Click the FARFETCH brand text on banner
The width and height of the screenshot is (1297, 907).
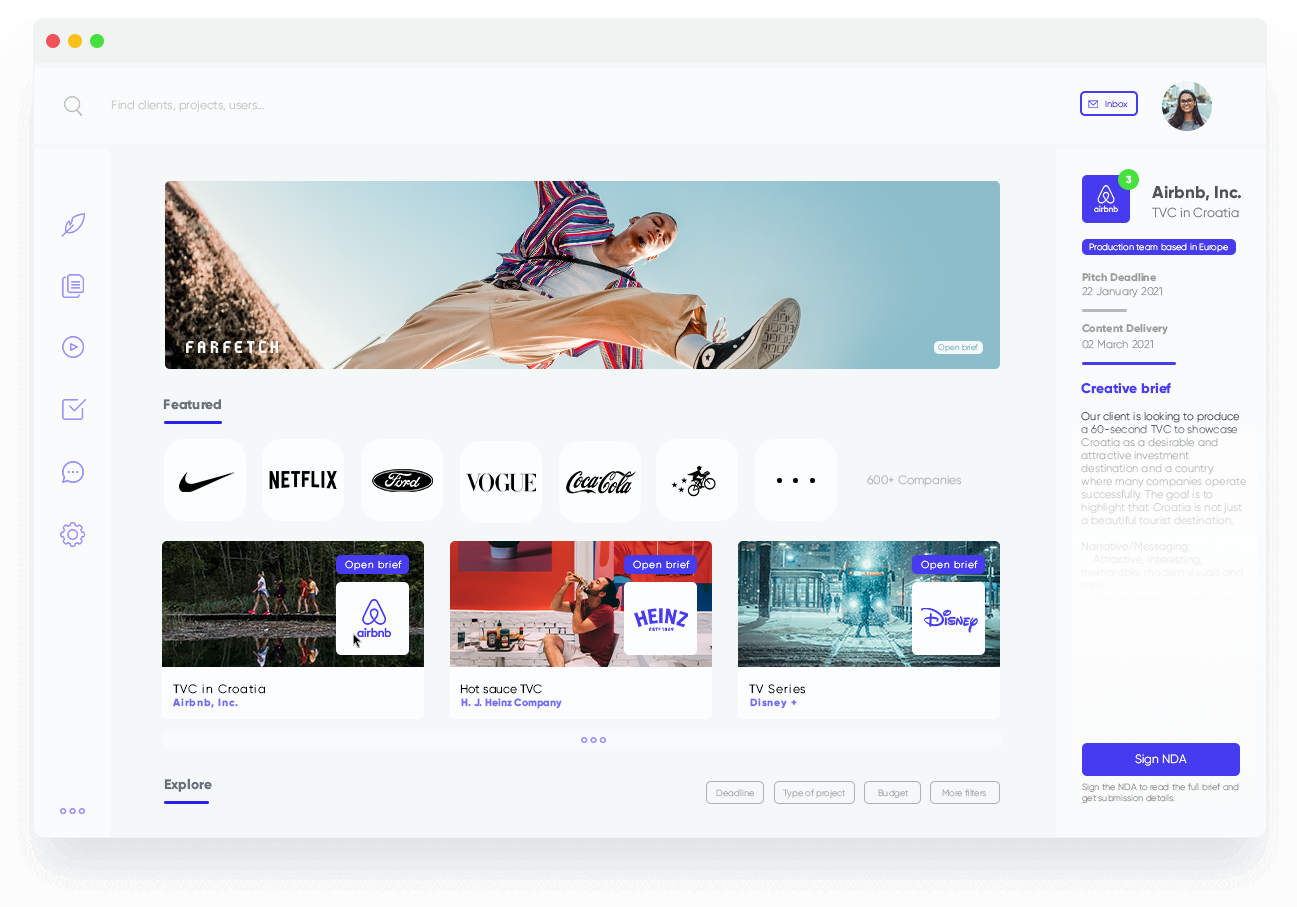coord(232,348)
